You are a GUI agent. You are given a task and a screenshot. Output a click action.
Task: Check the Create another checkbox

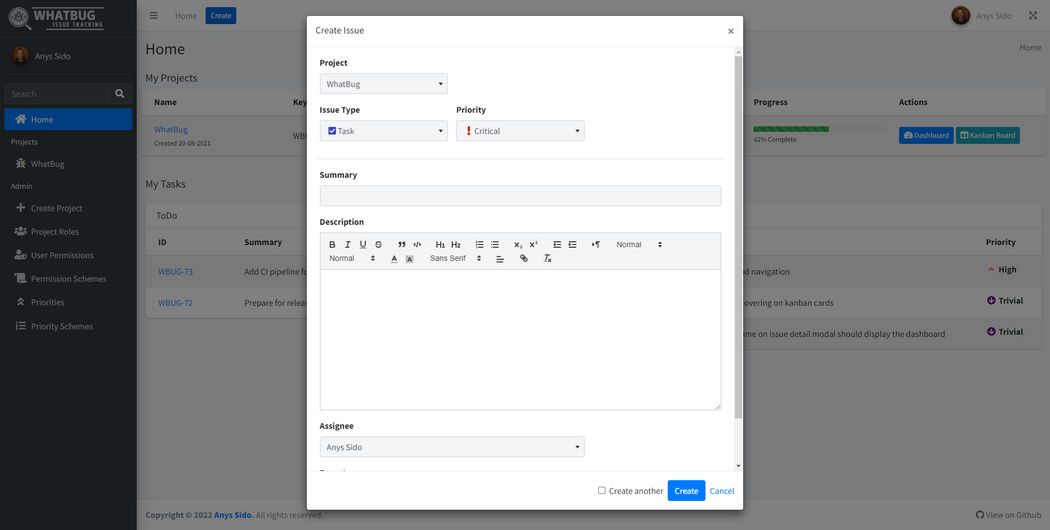602,490
